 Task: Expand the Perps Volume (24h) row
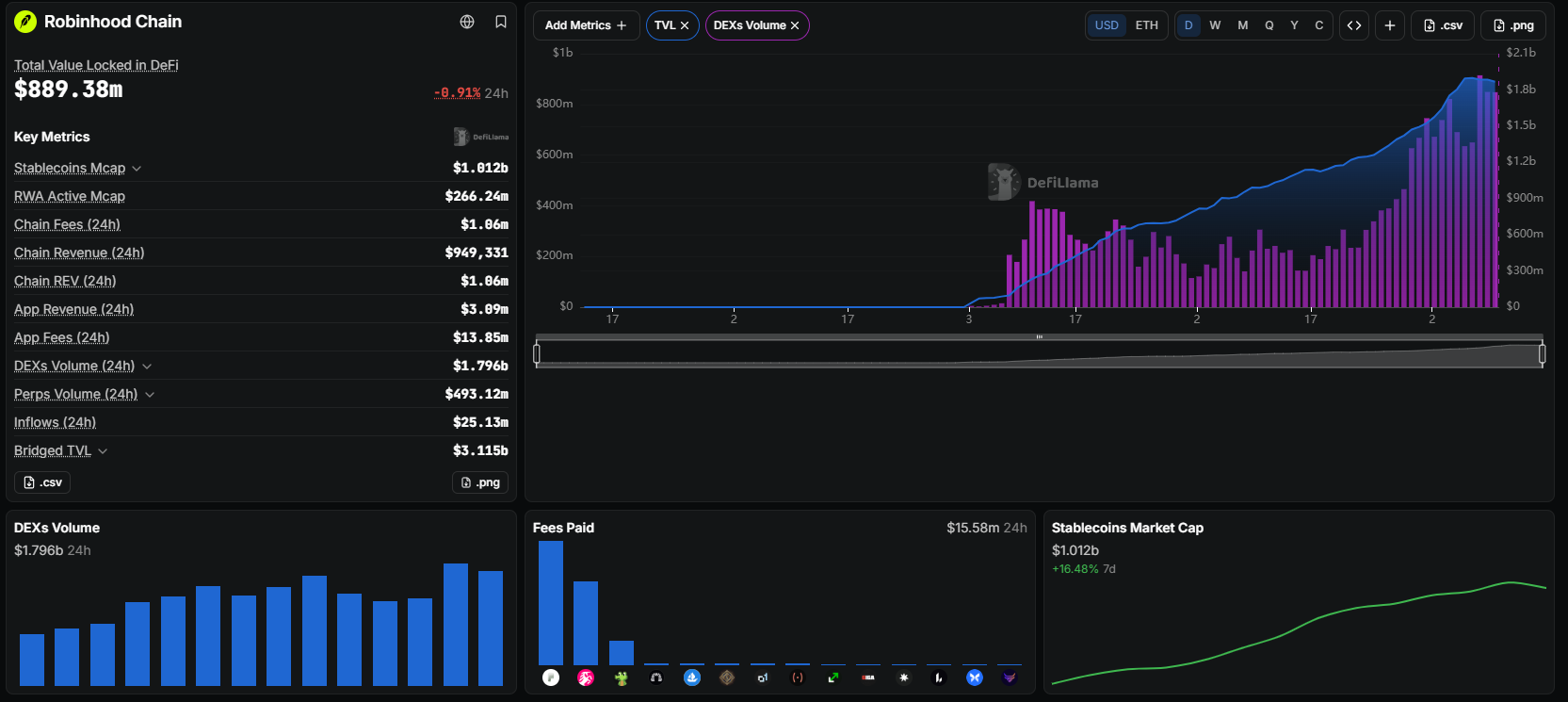pos(150,395)
